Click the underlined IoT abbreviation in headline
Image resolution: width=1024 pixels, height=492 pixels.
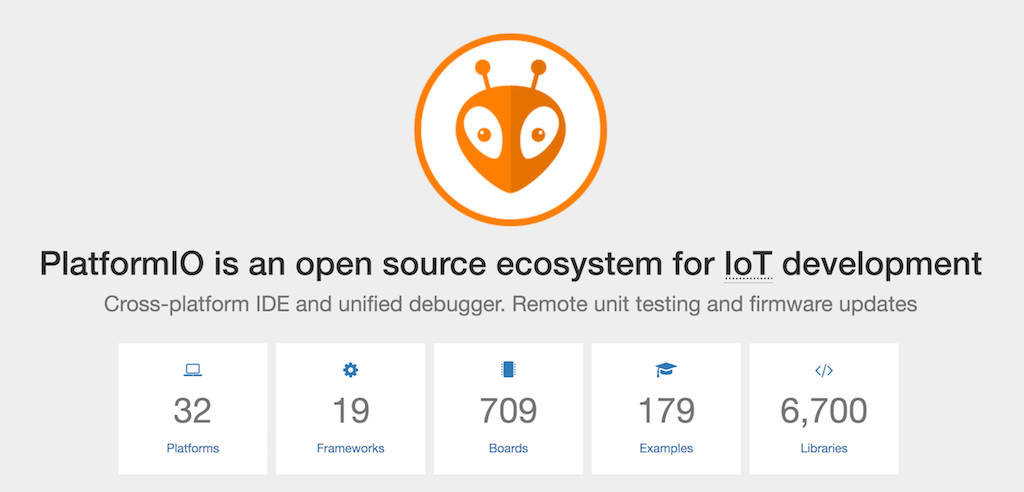click(x=748, y=263)
